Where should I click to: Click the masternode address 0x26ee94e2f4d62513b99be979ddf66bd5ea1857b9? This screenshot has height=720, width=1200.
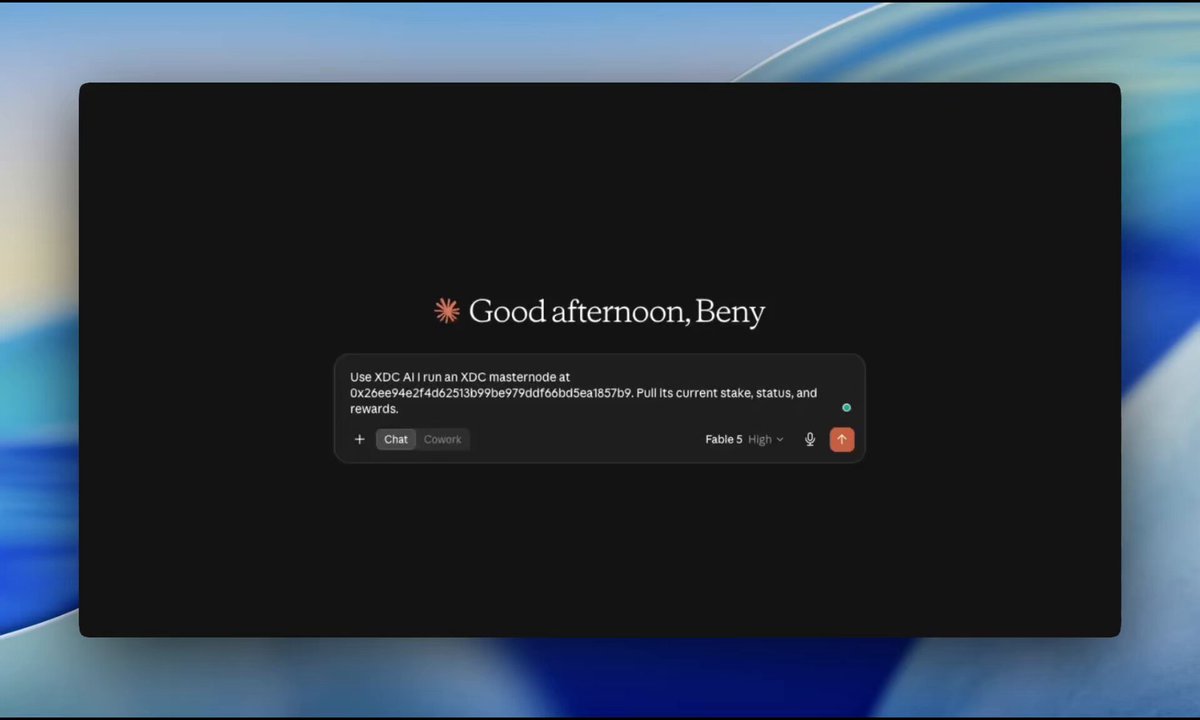pyautogui.click(x=491, y=393)
